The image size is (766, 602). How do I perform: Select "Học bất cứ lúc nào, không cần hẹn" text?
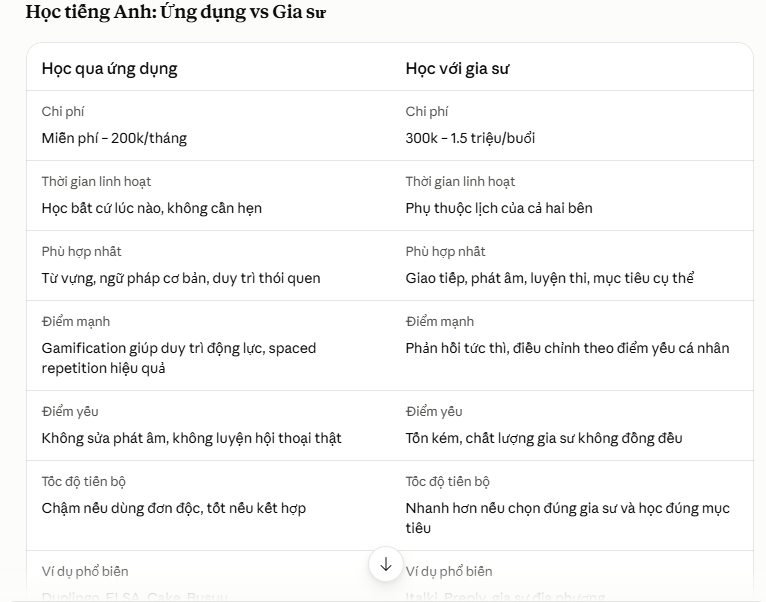(x=151, y=209)
